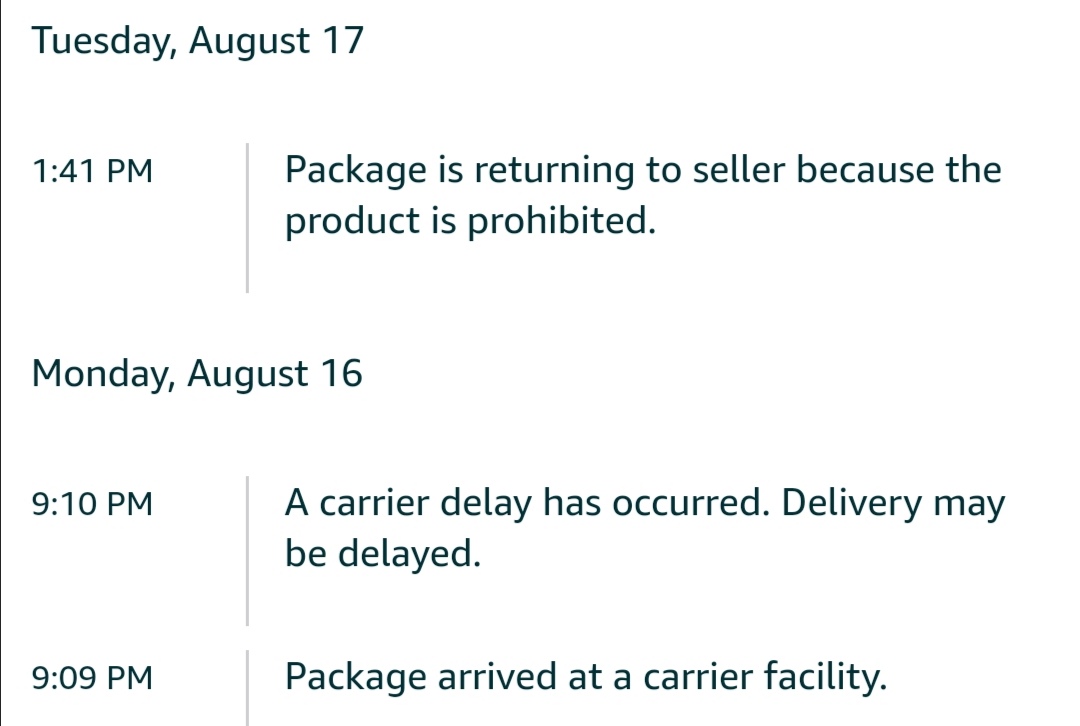Click the word 'occurred' in the delay message
Viewport: 1080px width, 726px height.
coord(687,503)
